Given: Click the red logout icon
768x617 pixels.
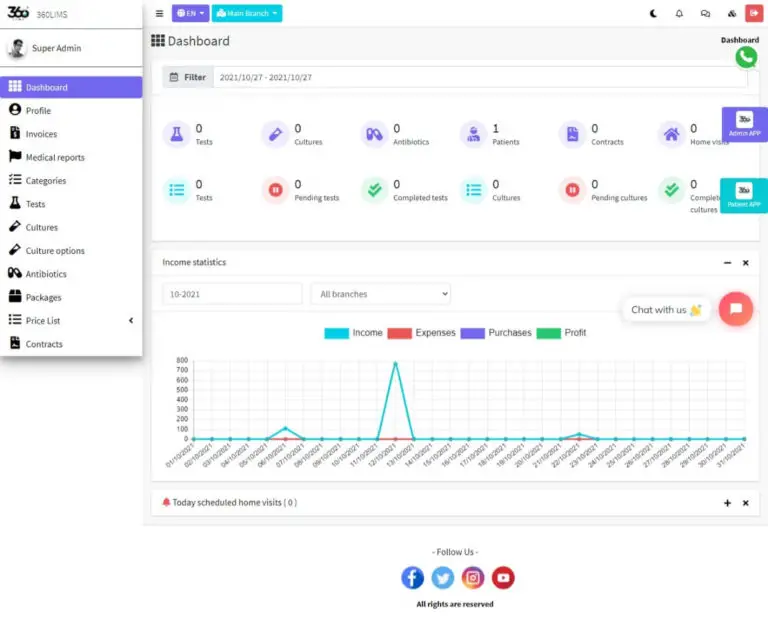Looking at the screenshot, I should click(753, 14).
